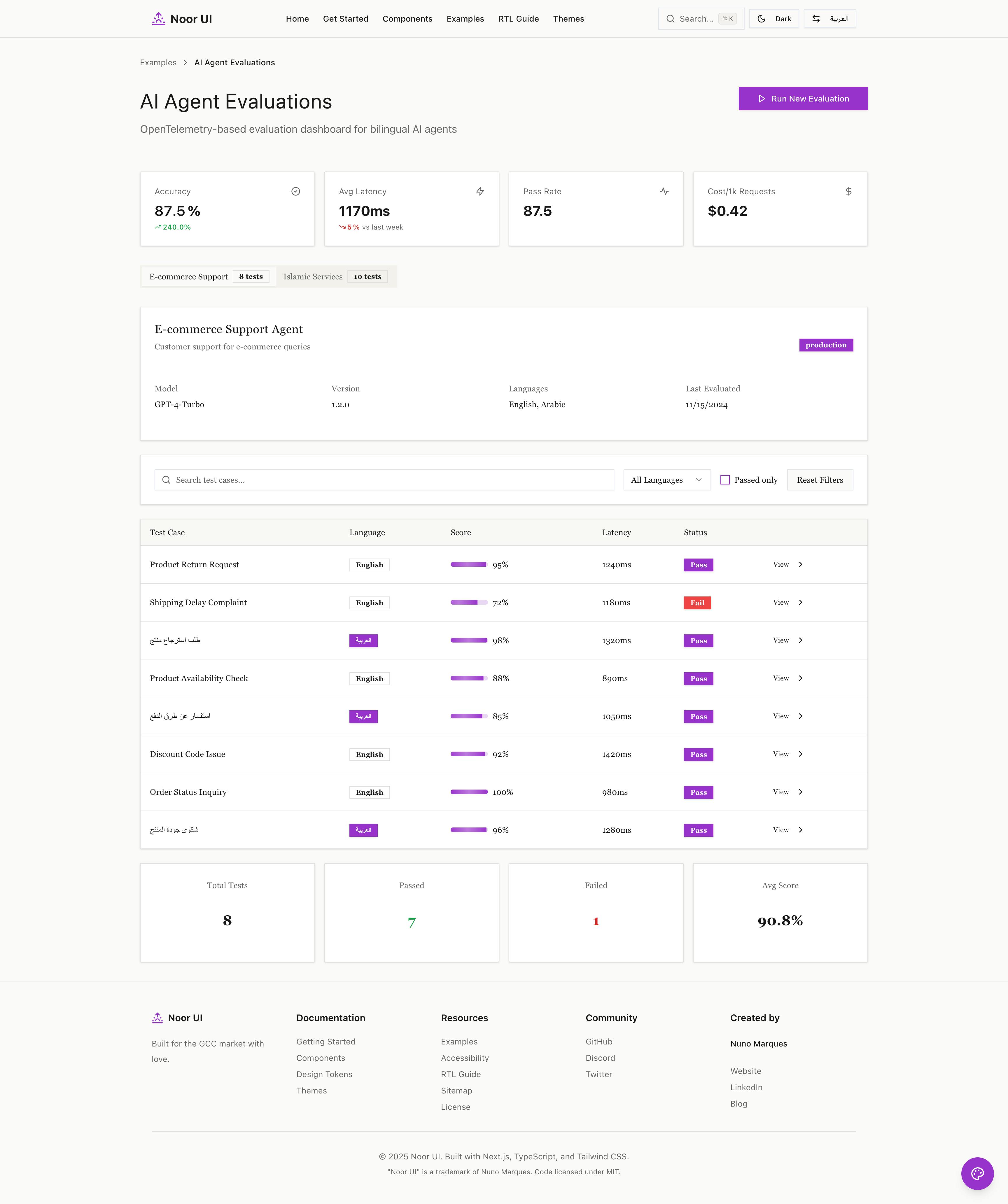Open the Components nav menu item
Image resolution: width=1008 pixels, height=1204 pixels.
click(407, 19)
